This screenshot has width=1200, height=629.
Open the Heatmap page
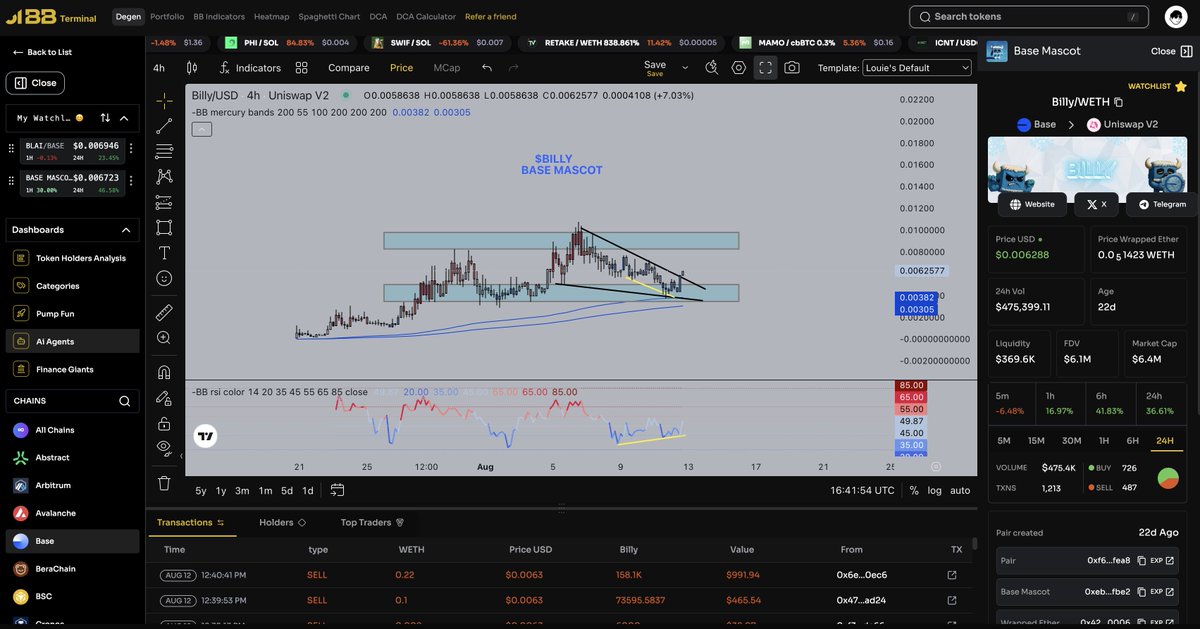pyautogui.click(x=270, y=16)
